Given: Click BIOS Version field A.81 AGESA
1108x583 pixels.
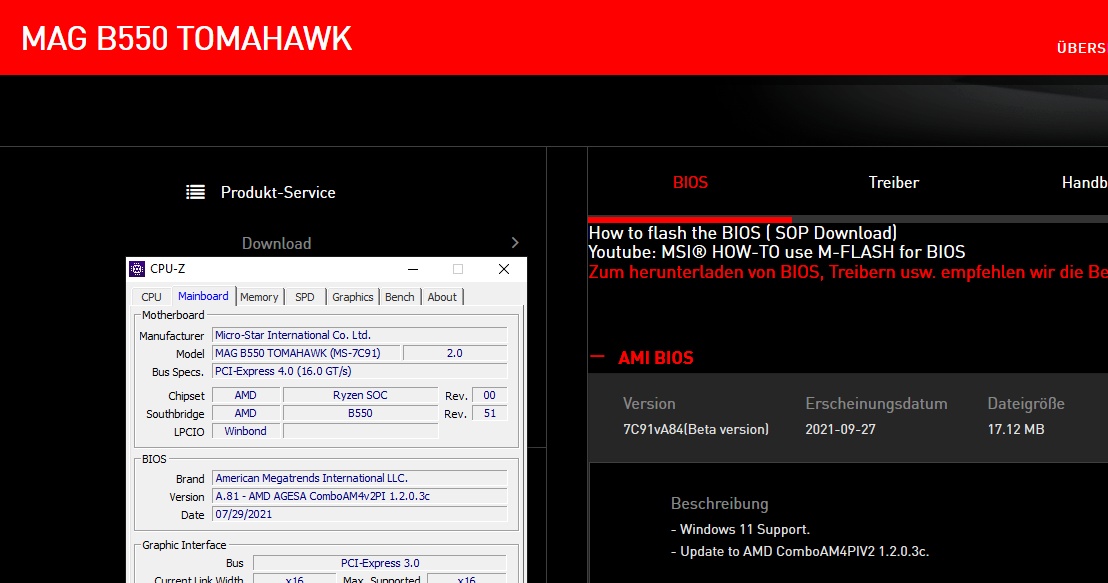Looking at the screenshot, I should [359, 496].
